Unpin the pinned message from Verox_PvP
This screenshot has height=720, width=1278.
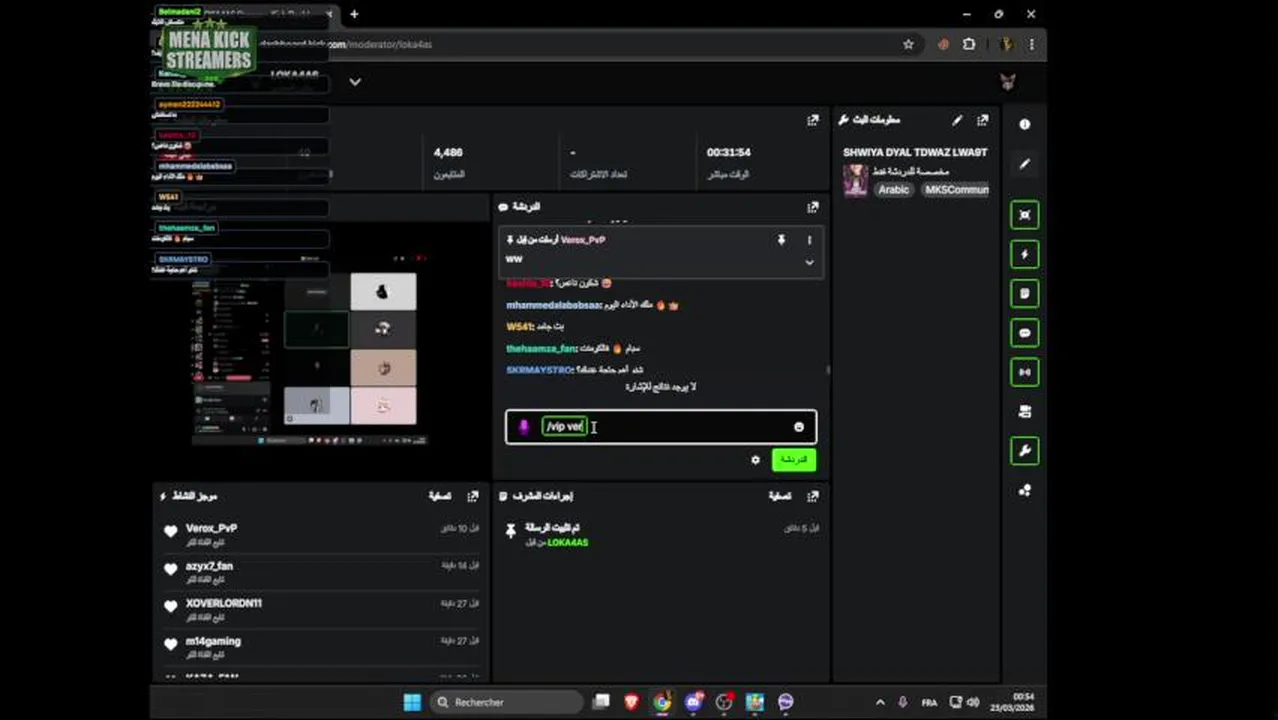781,240
